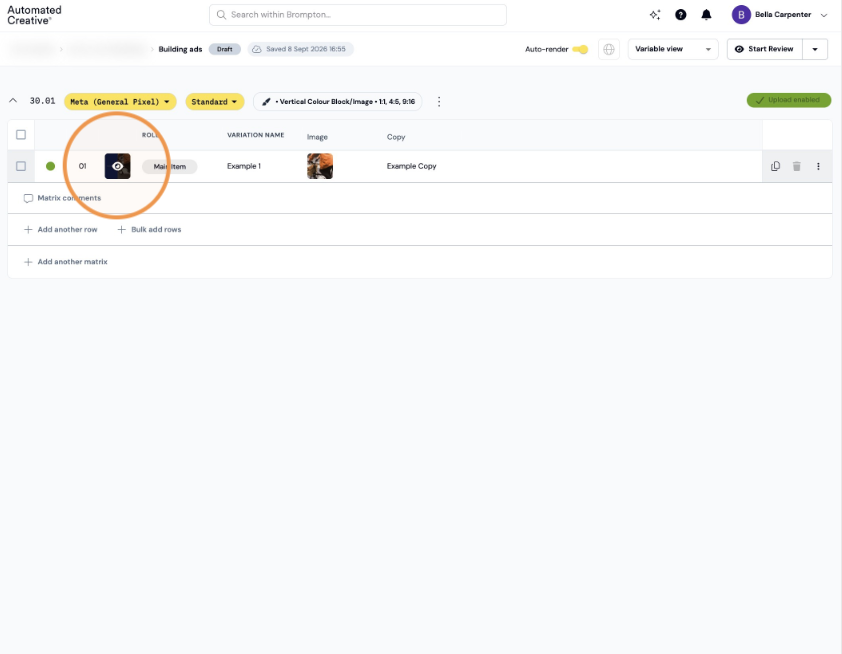Image resolution: width=842 pixels, height=654 pixels.
Task: Click the plus icon beside Bulk add rows
Action: (x=121, y=230)
